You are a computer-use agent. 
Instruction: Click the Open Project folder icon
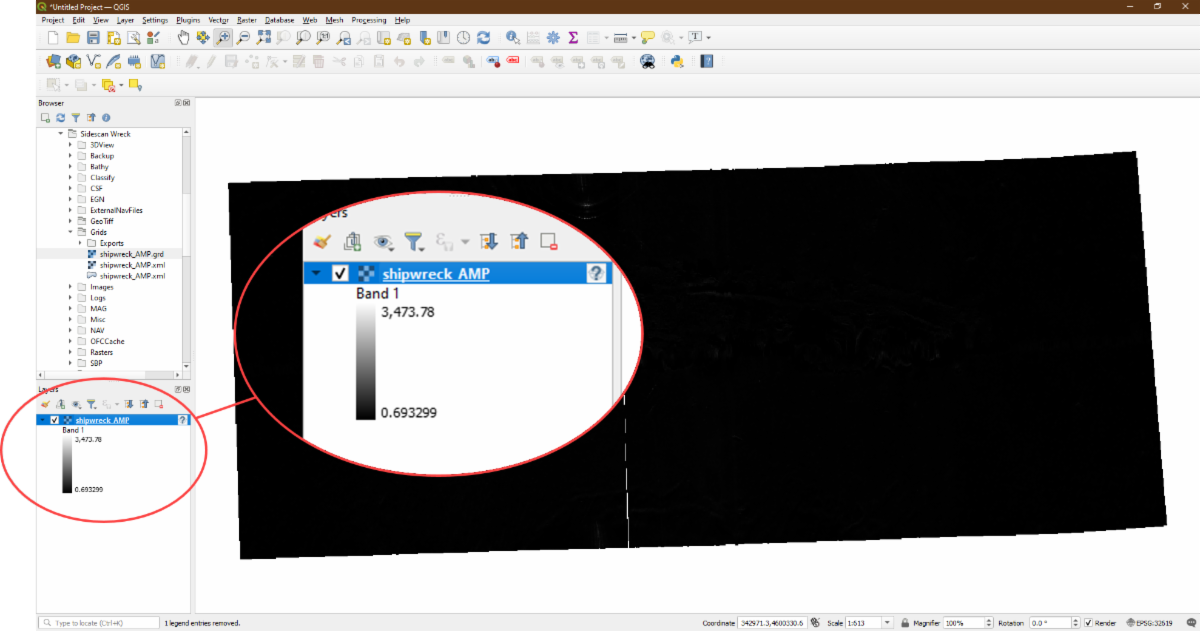[x=73, y=38]
